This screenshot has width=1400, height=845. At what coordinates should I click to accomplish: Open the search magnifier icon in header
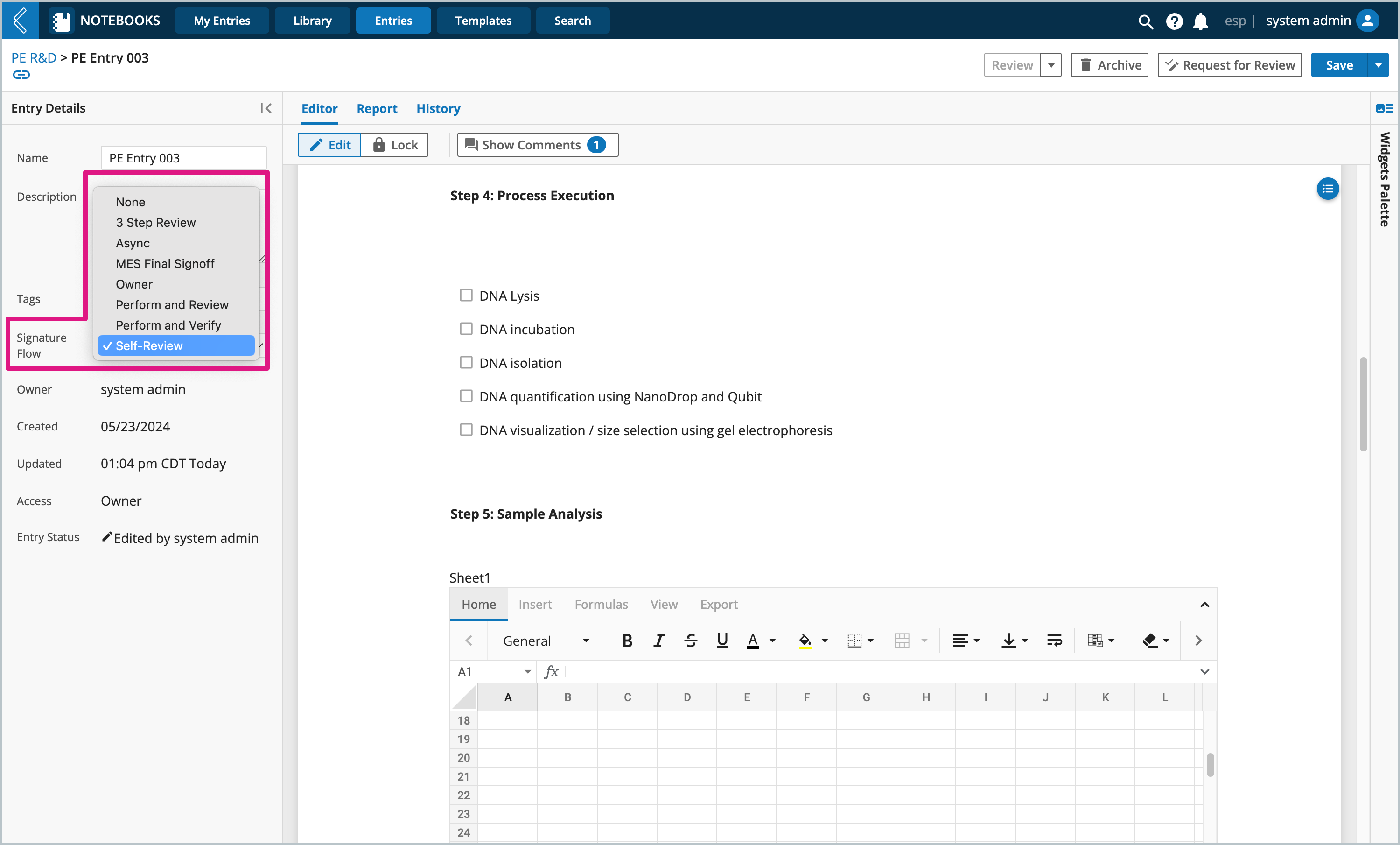coord(1145,21)
